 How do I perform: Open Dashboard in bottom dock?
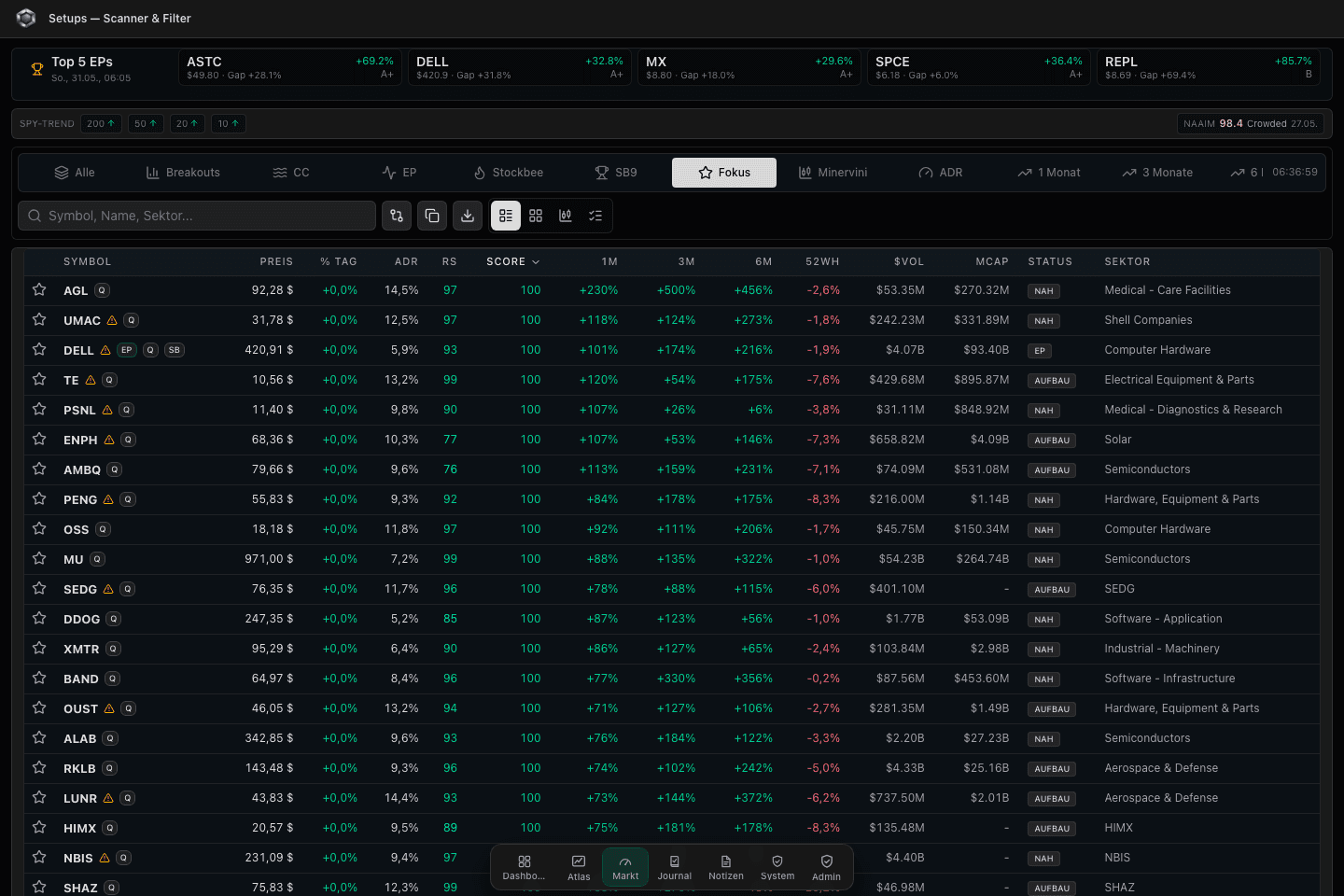pyautogui.click(x=524, y=867)
